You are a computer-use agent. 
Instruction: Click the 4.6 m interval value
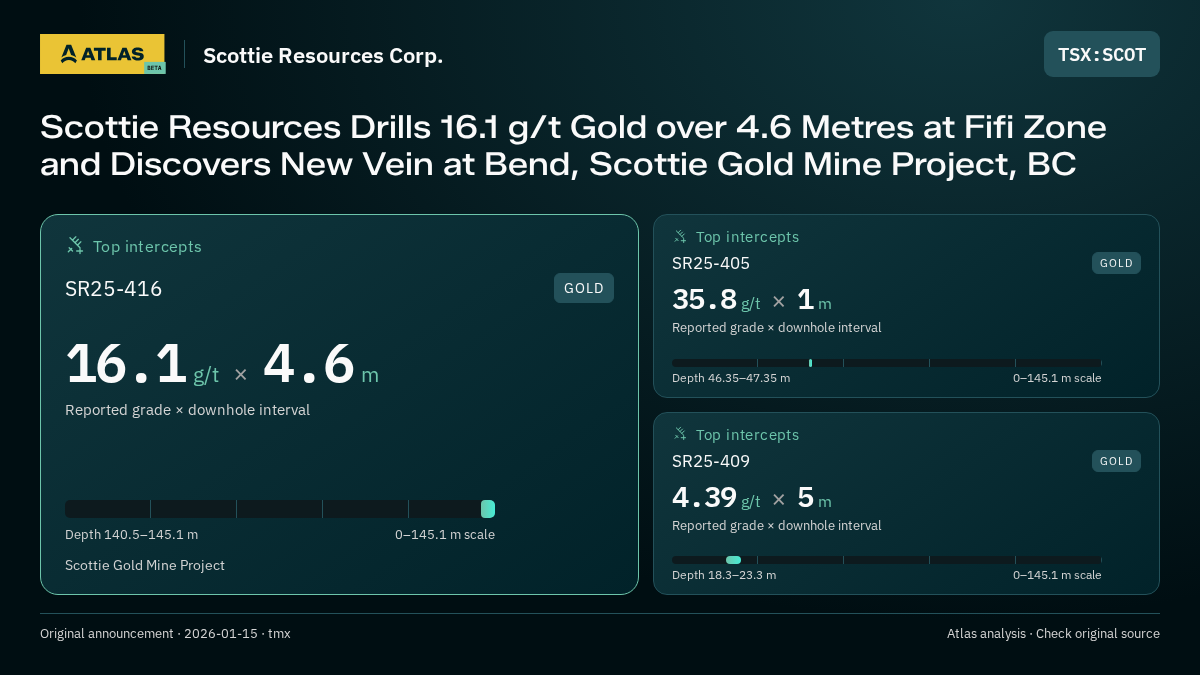pyautogui.click(x=321, y=365)
